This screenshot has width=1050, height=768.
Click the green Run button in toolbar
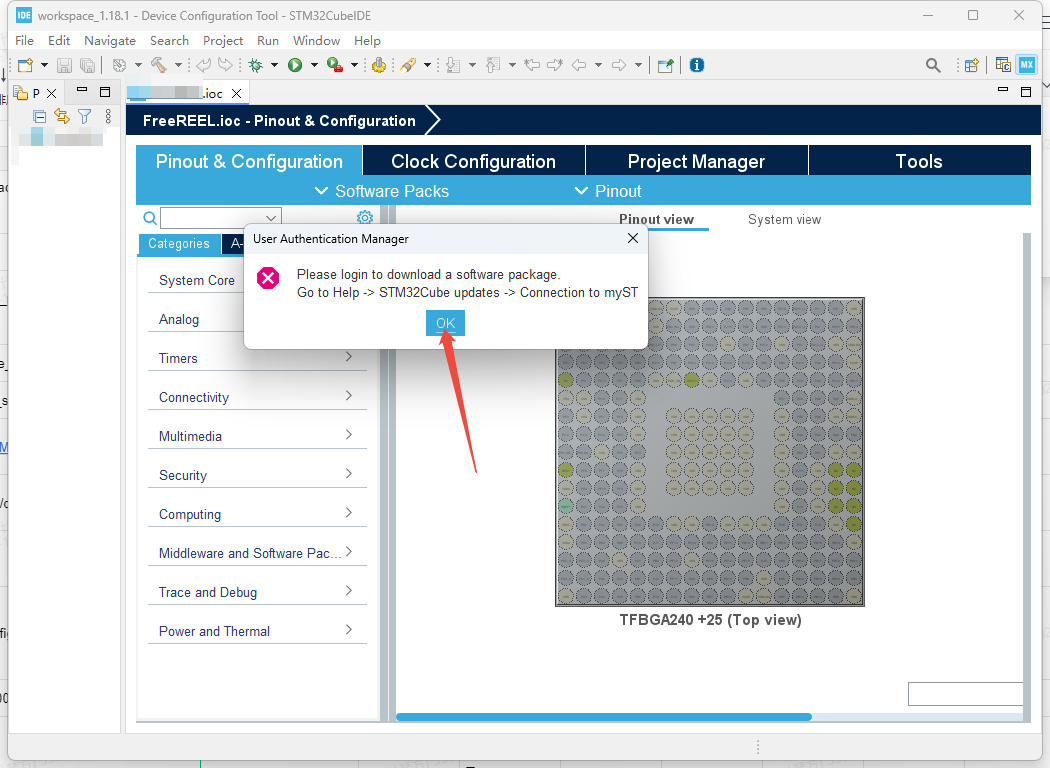[x=295, y=65]
